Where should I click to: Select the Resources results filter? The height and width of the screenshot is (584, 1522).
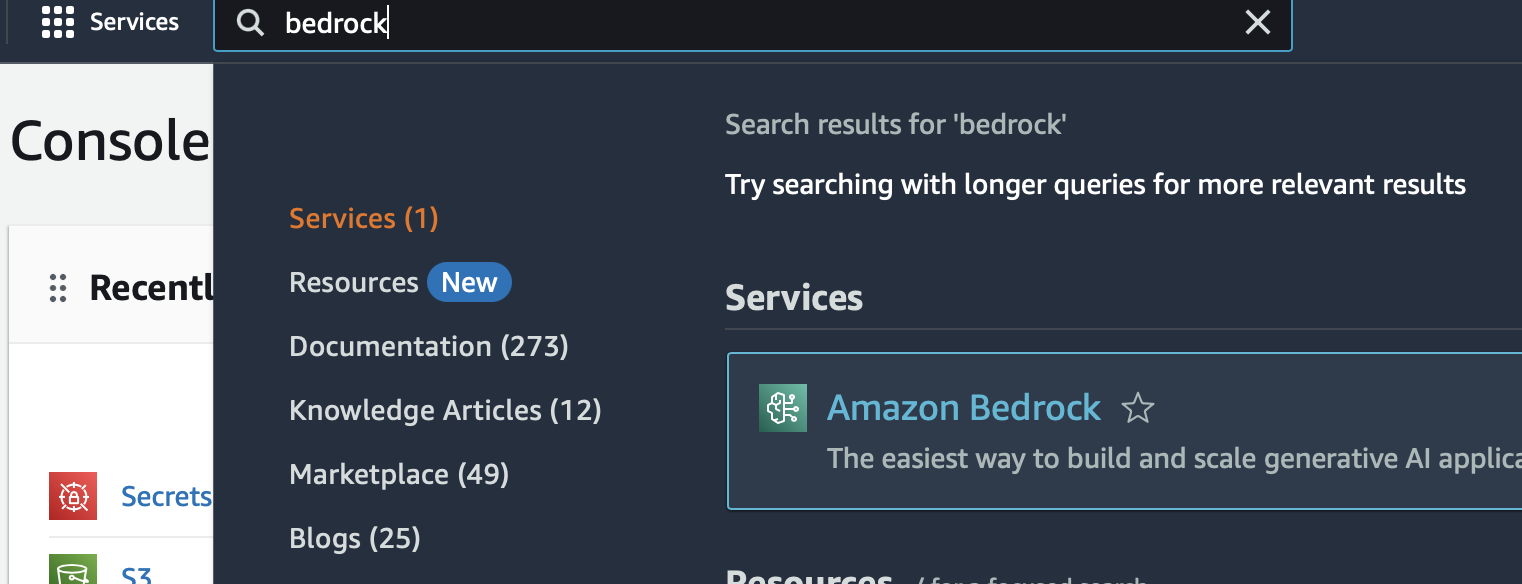pos(354,283)
